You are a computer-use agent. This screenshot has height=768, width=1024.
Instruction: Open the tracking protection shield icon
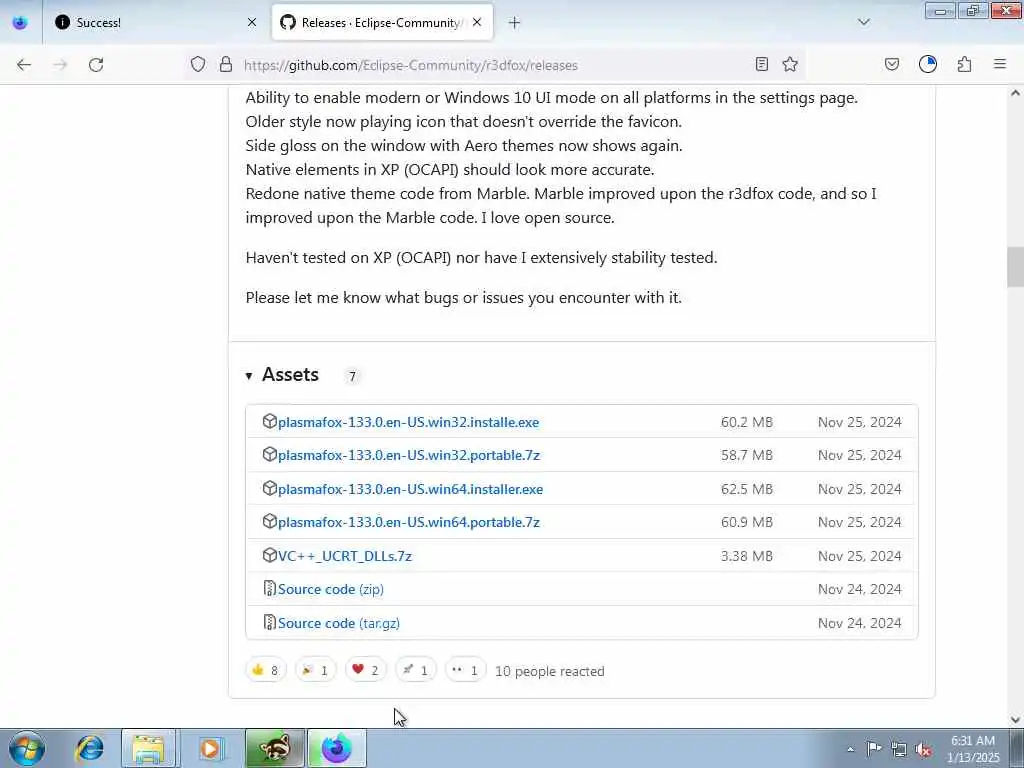tap(198, 64)
